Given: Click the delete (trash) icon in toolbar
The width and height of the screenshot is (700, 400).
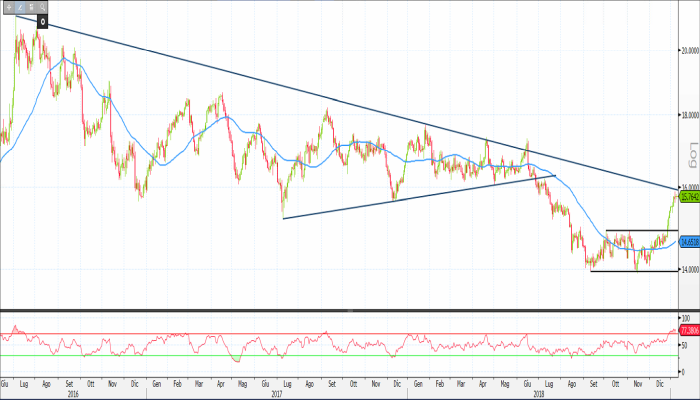Looking at the screenshot, I should tap(32, 6).
